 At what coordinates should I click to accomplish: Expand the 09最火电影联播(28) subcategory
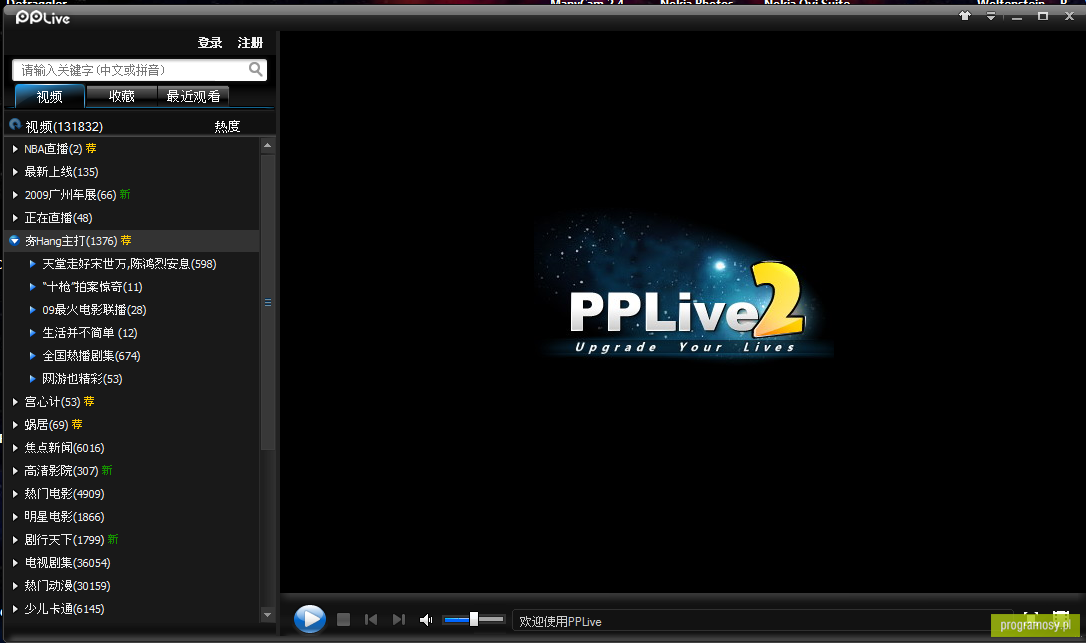tap(33, 310)
